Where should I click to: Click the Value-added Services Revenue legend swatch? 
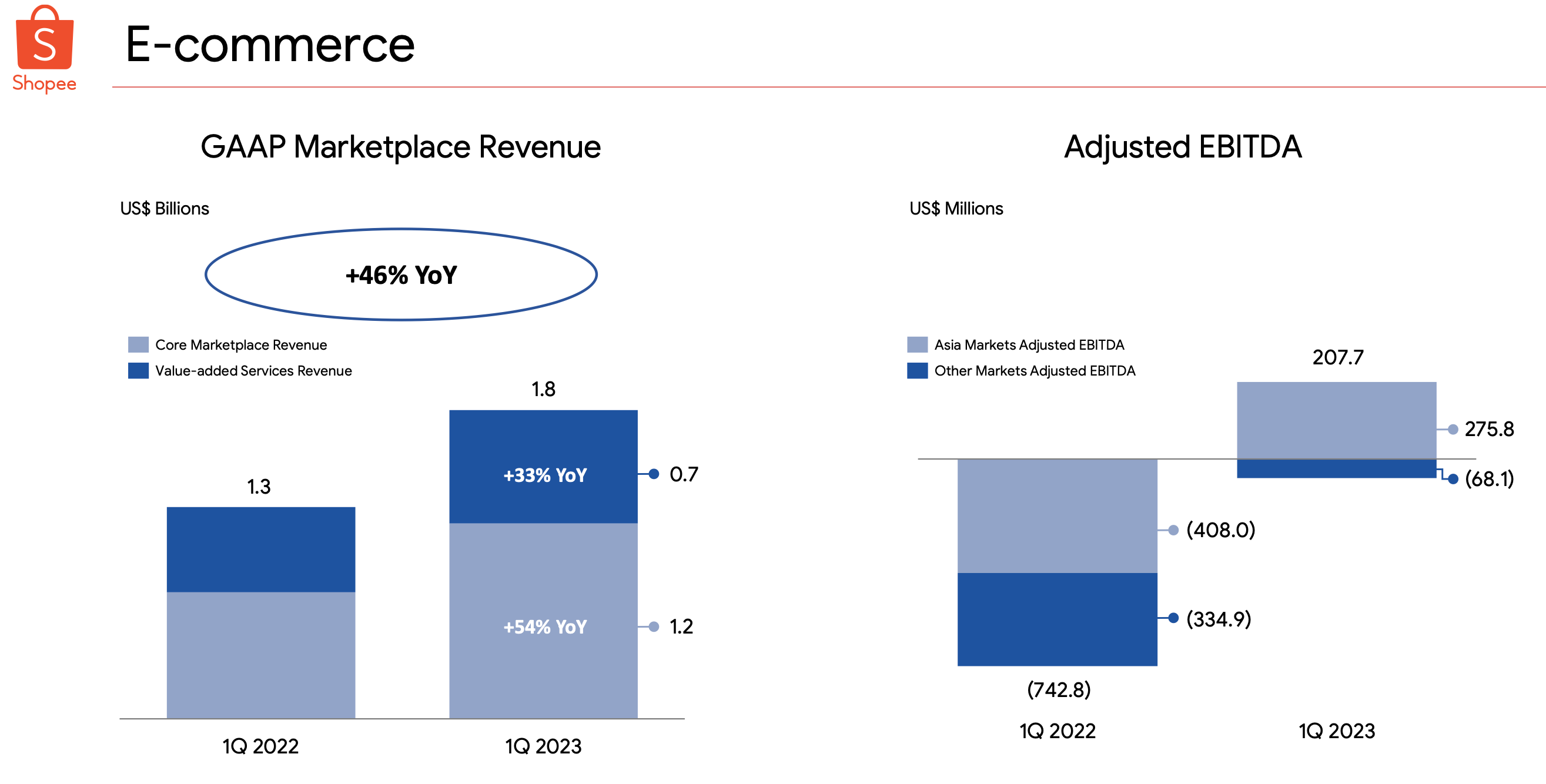click(138, 370)
